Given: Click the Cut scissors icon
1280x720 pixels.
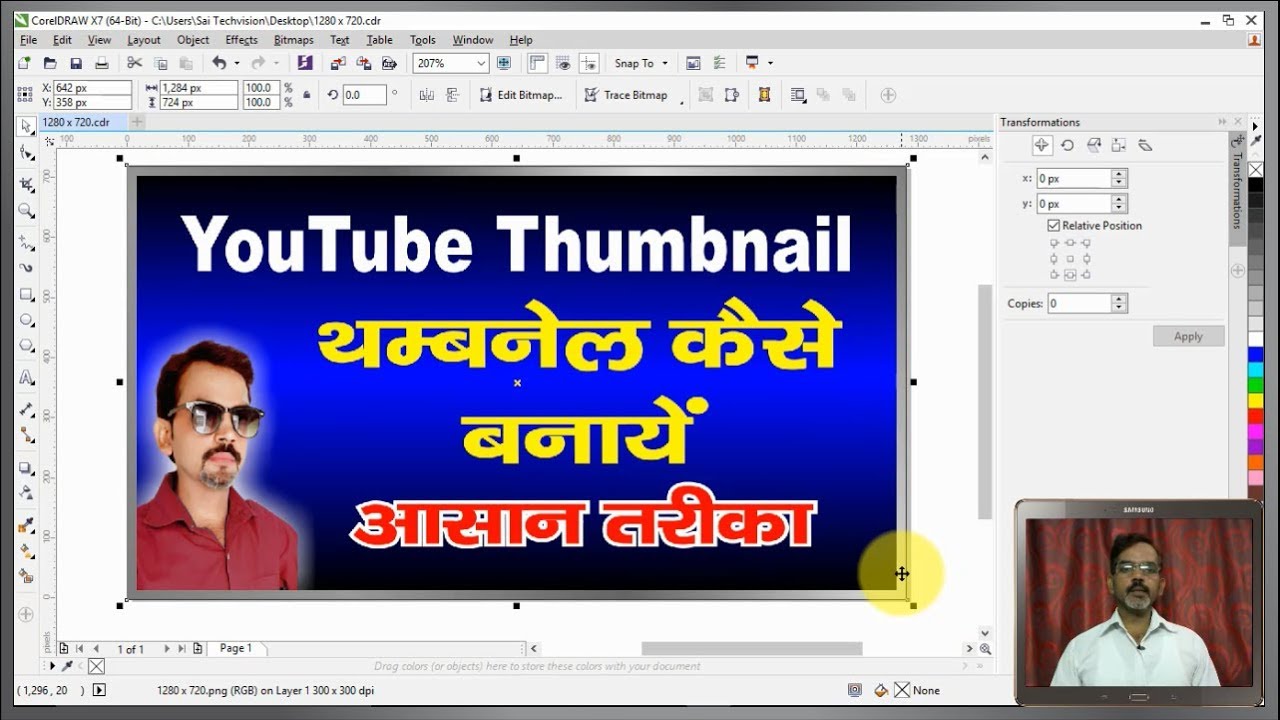Looking at the screenshot, I should pos(134,63).
